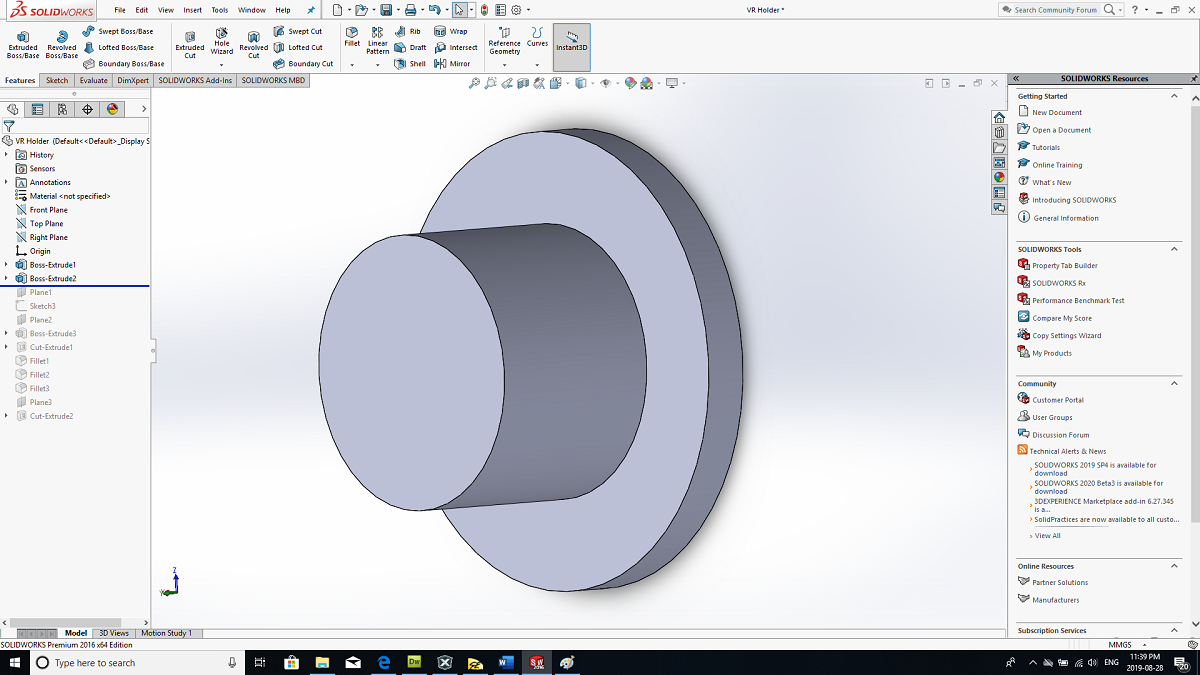Image resolution: width=1200 pixels, height=675 pixels.
Task: Select the Wrap tool
Action: tap(451, 31)
